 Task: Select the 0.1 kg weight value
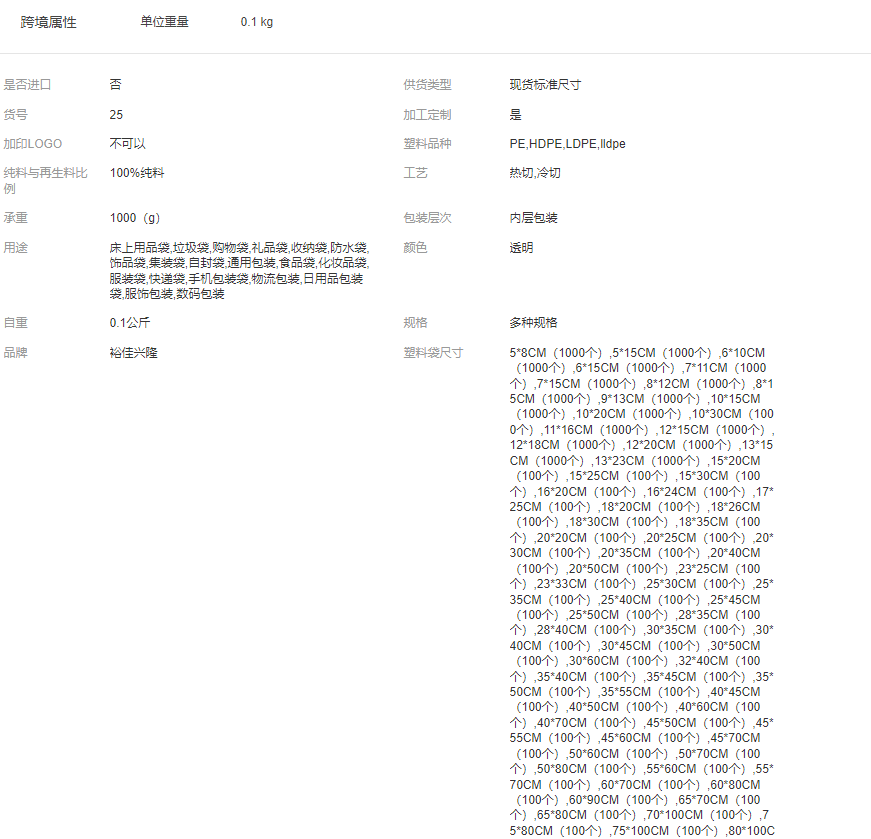click(x=257, y=22)
